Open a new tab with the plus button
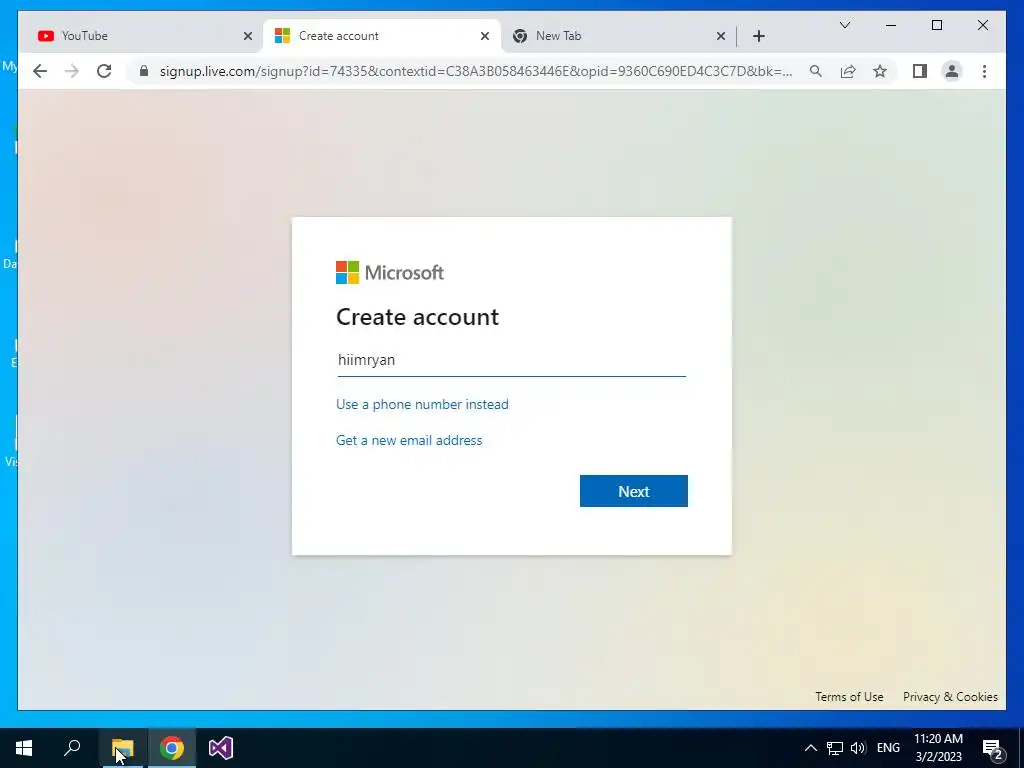Image resolution: width=1024 pixels, height=768 pixels. click(x=759, y=36)
